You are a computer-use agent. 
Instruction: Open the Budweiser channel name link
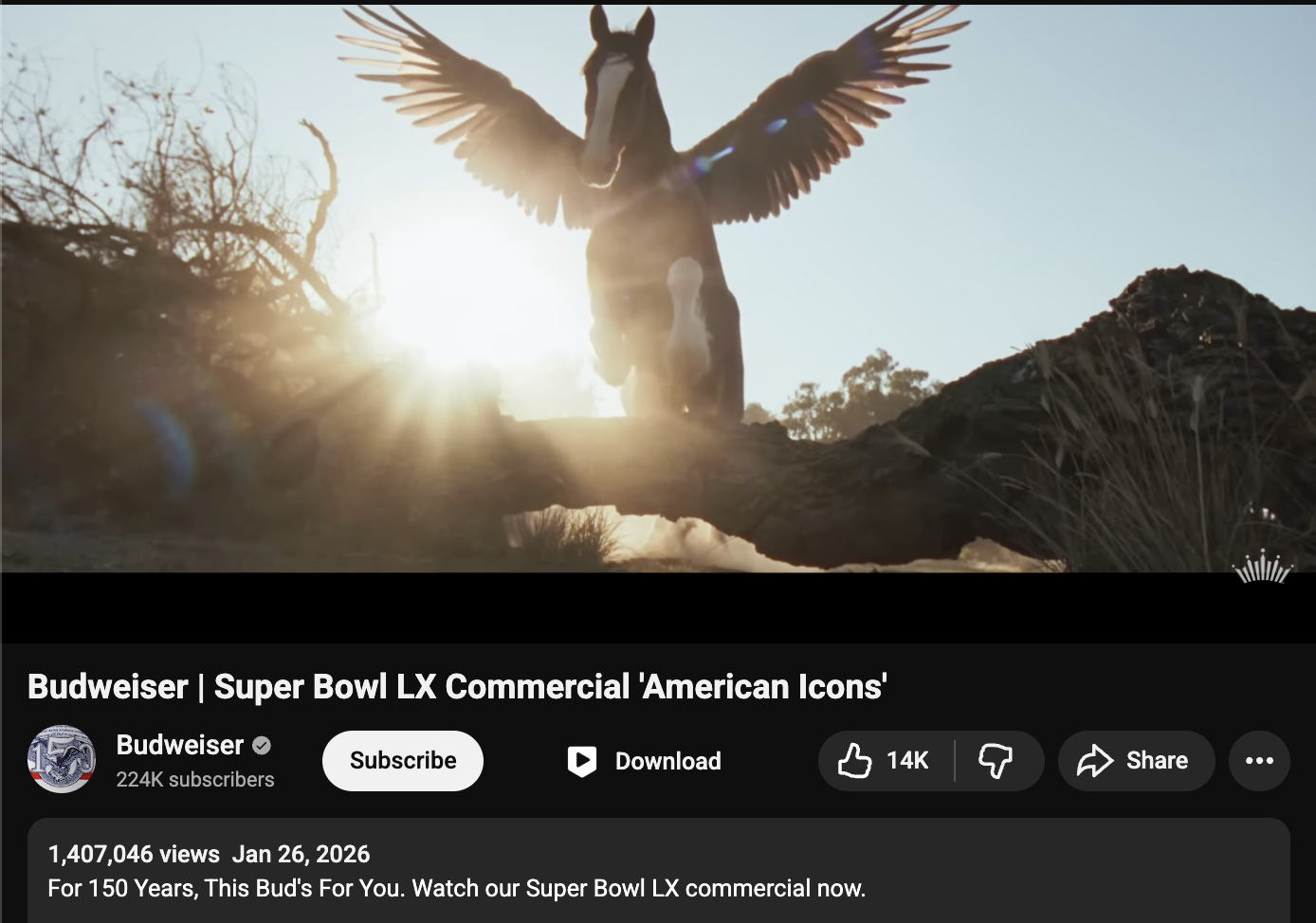[180, 746]
